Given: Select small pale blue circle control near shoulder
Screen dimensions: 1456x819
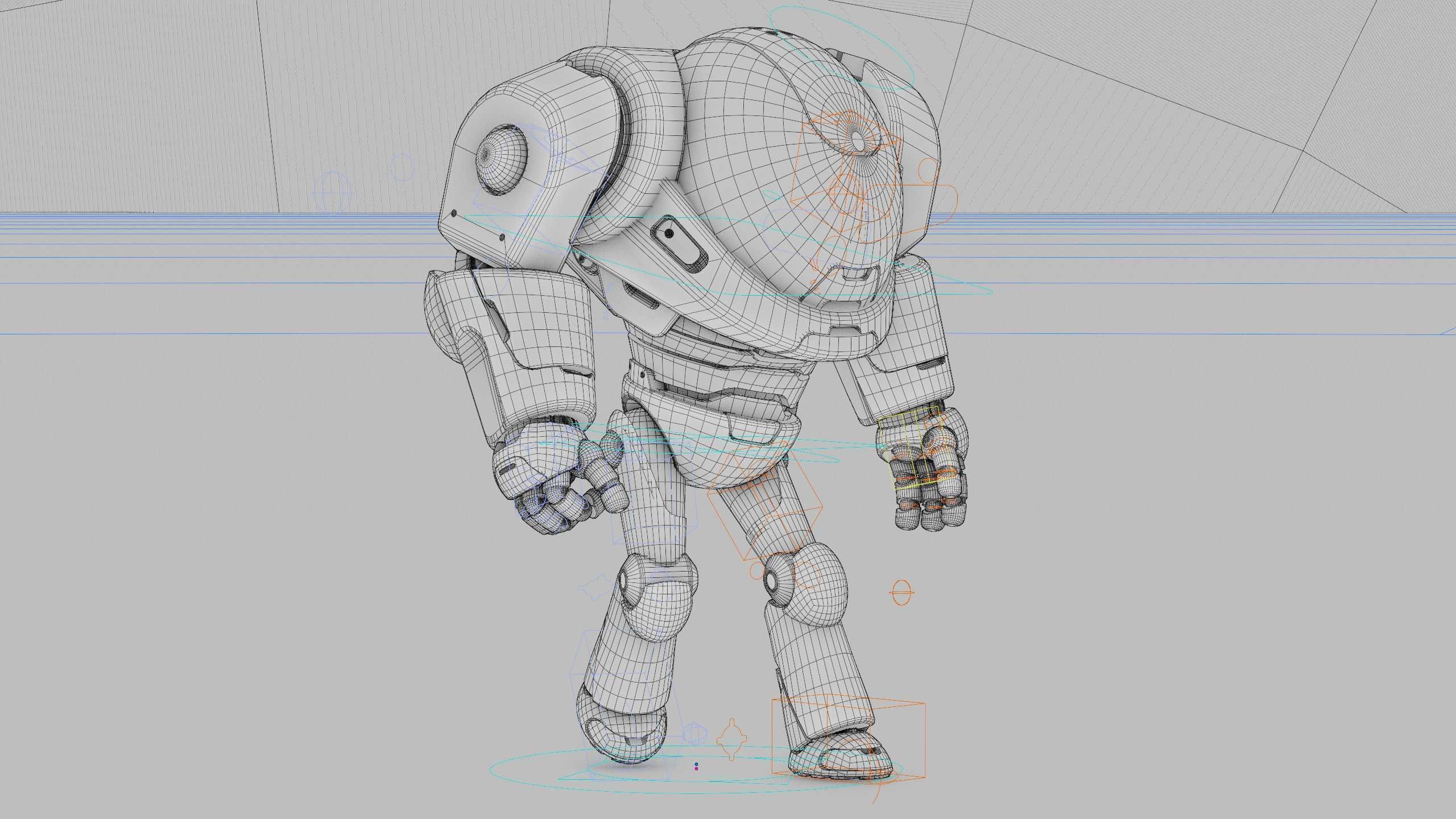Looking at the screenshot, I should coord(403,167).
